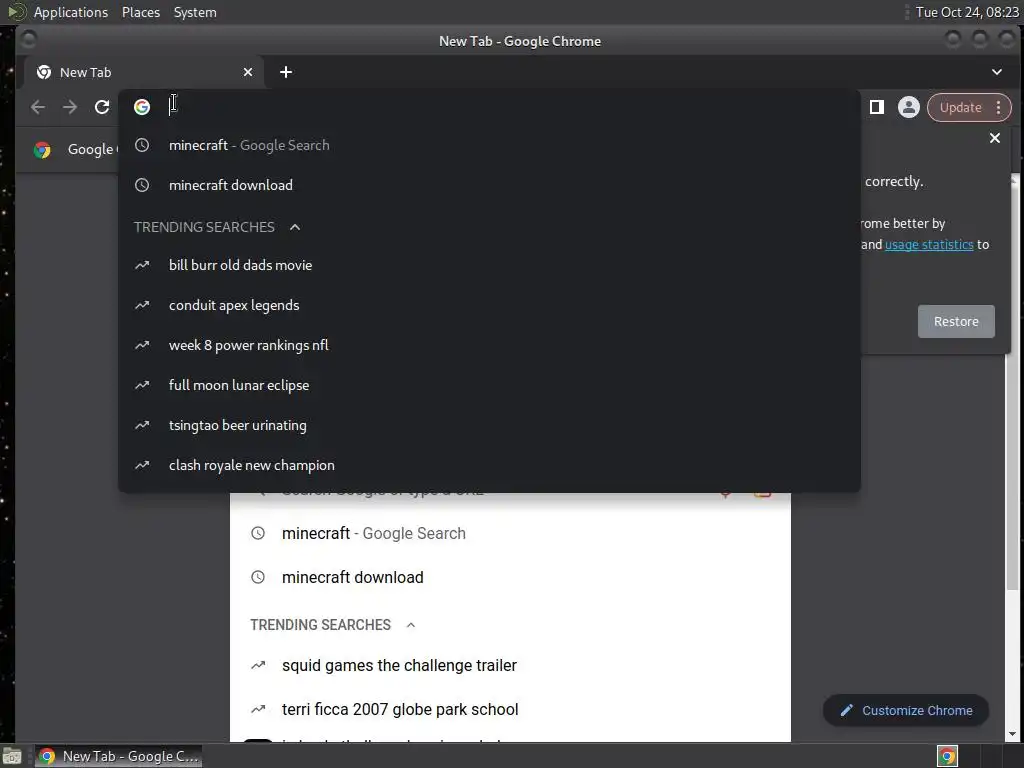1024x768 pixels.
Task: Open the profile avatar menu
Action: 908,107
